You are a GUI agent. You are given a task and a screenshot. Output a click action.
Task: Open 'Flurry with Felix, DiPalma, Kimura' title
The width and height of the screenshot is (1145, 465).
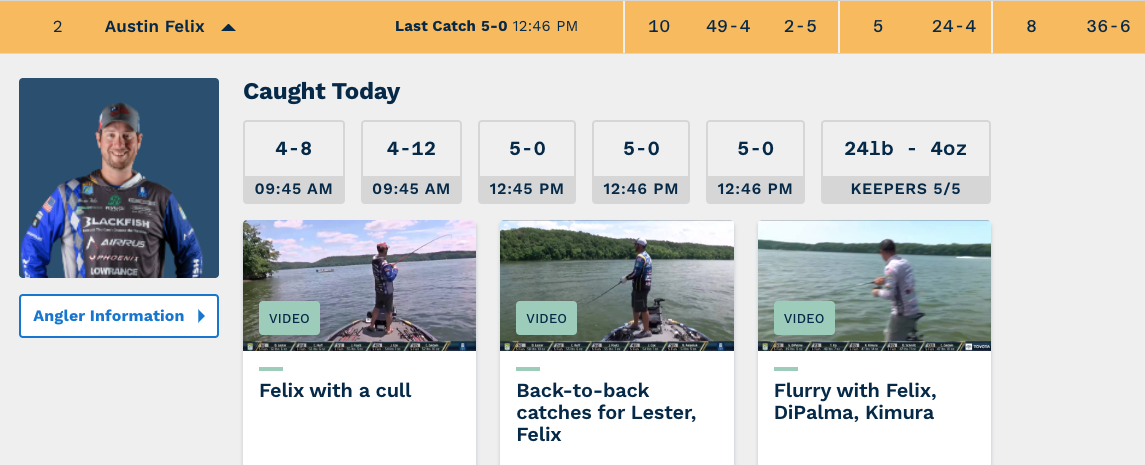pos(855,401)
